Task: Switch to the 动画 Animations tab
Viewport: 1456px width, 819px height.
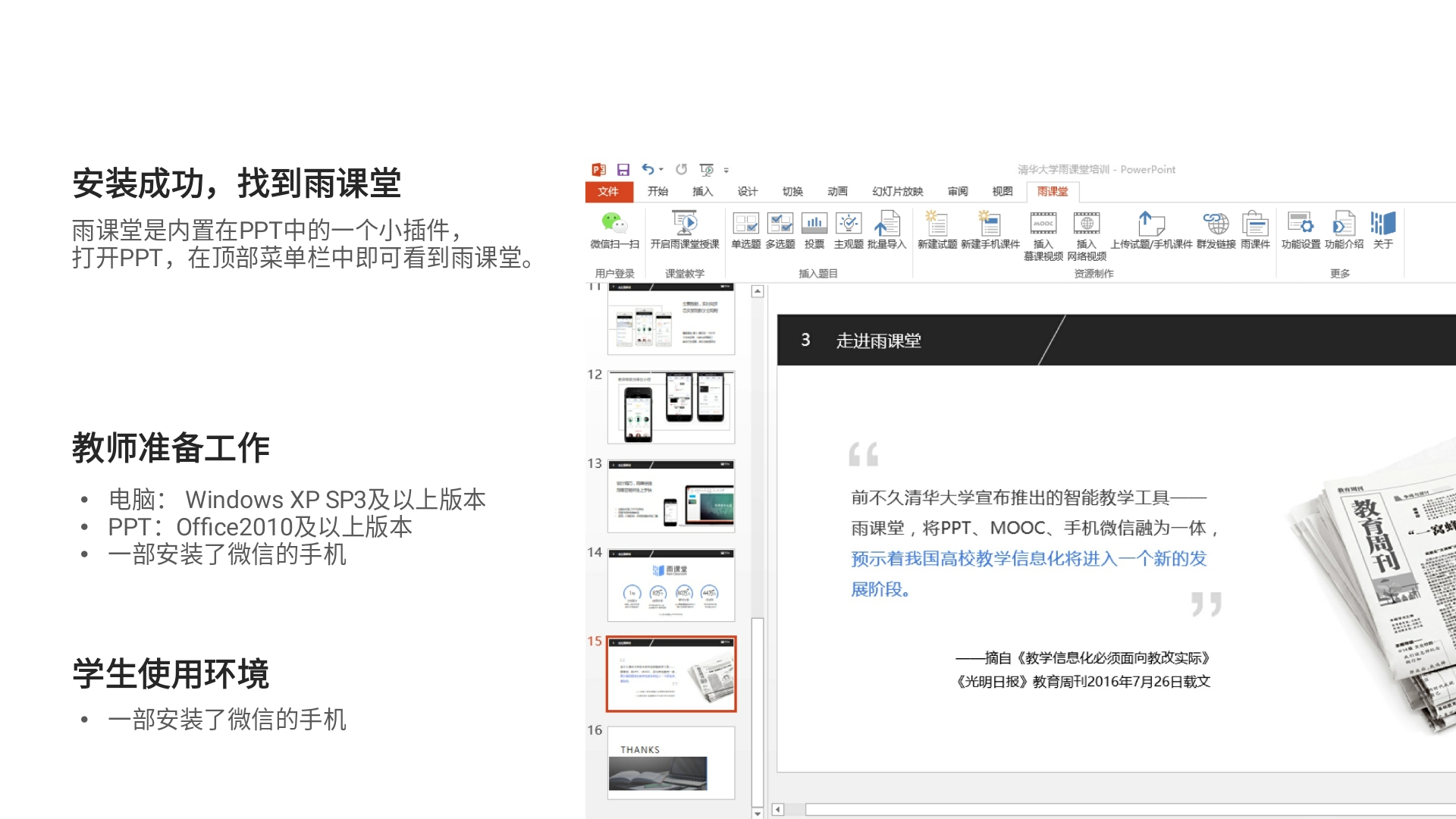Action: tap(838, 192)
